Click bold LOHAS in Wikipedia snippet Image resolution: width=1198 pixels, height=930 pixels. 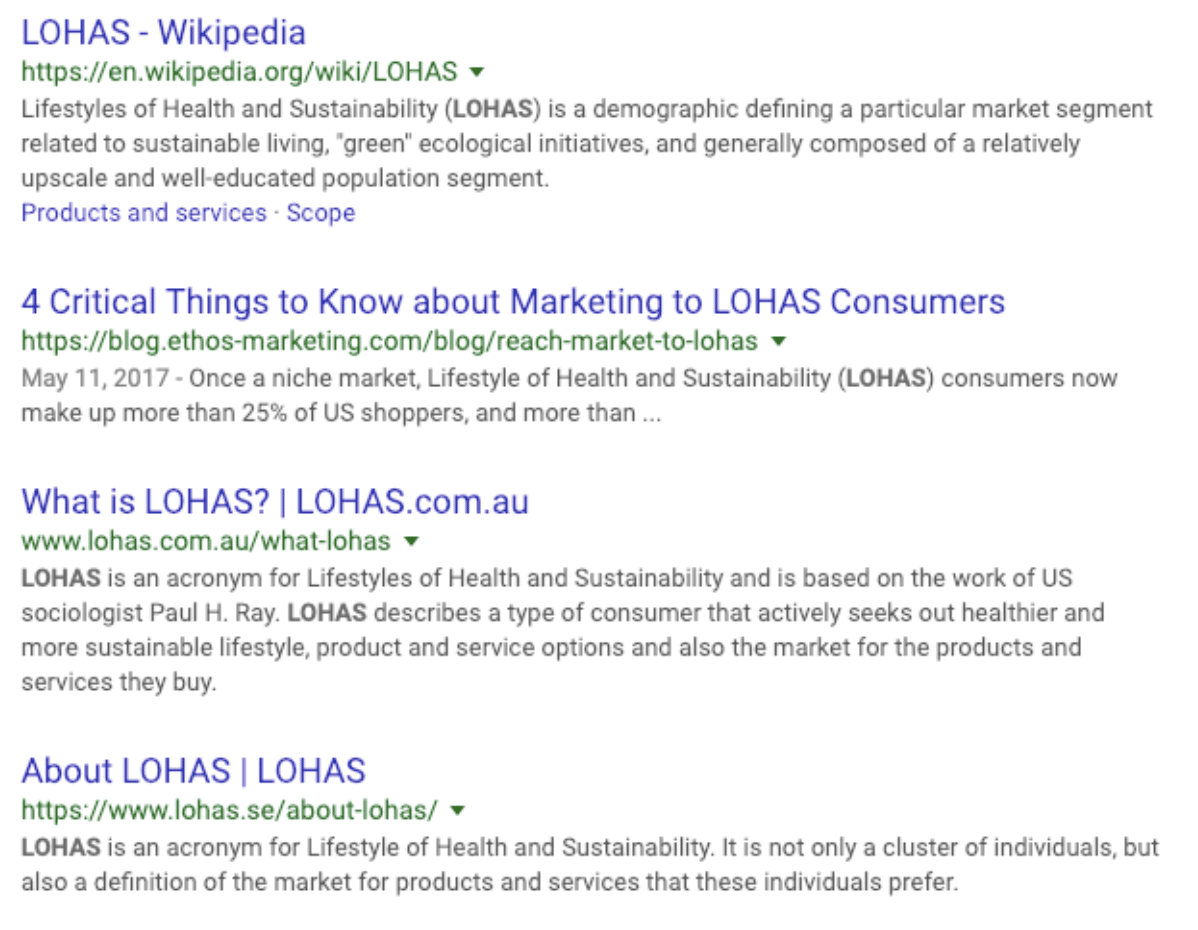(x=493, y=109)
